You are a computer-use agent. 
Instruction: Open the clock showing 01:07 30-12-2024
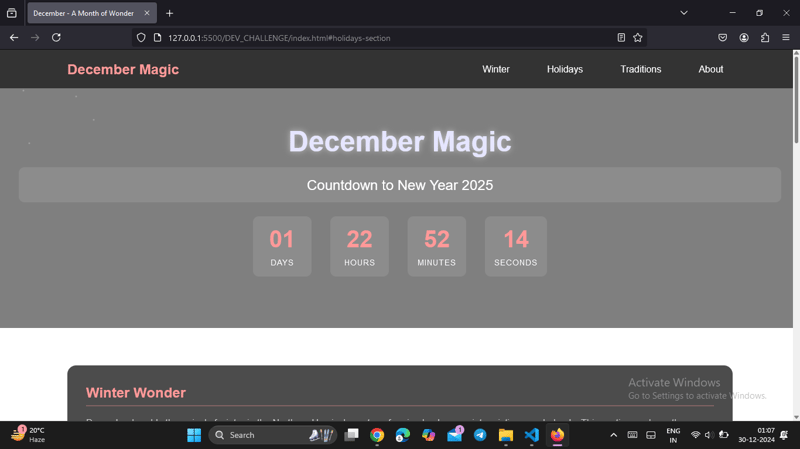[756, 435]
